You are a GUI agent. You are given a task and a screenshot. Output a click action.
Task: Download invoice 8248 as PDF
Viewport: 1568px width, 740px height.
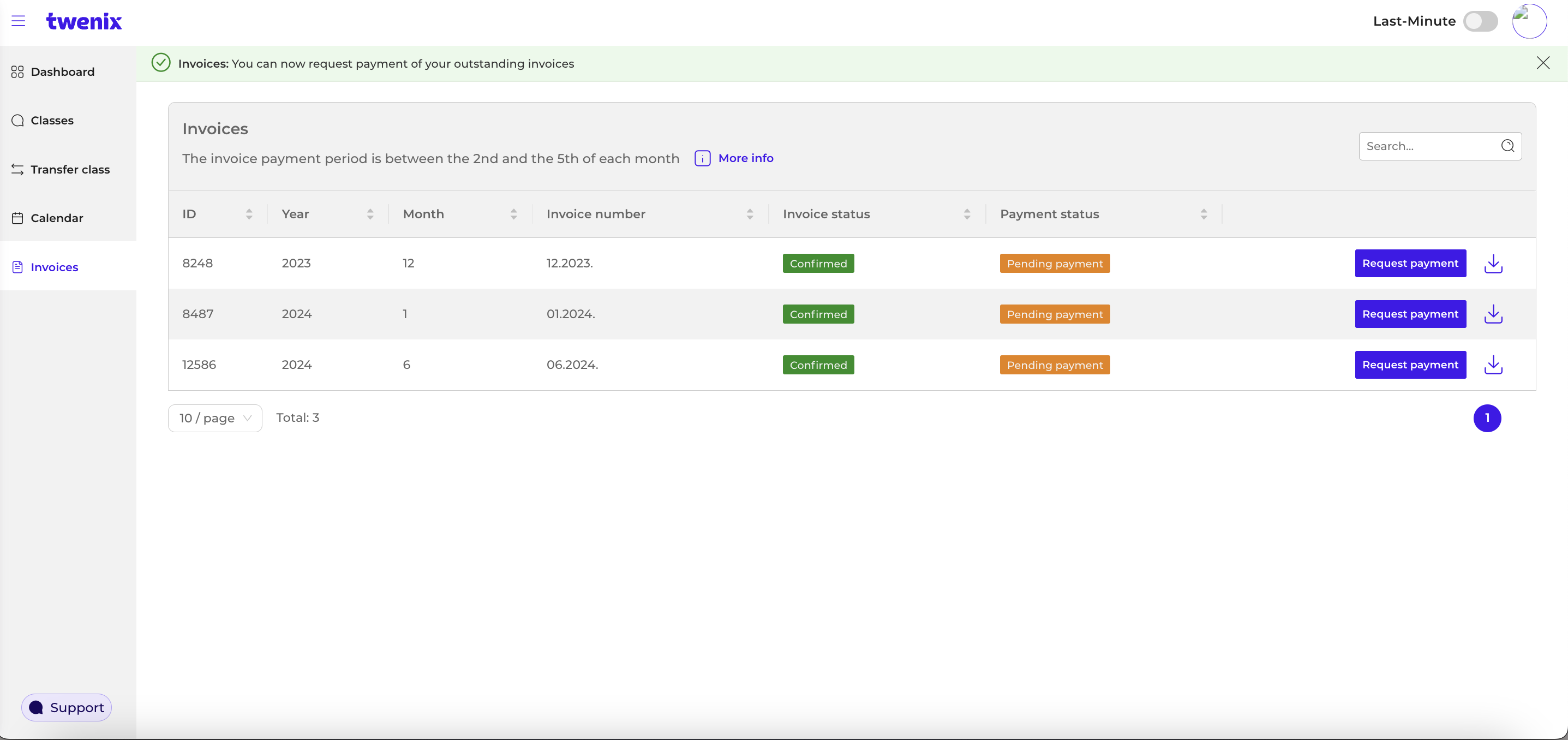coord(1493,263)
